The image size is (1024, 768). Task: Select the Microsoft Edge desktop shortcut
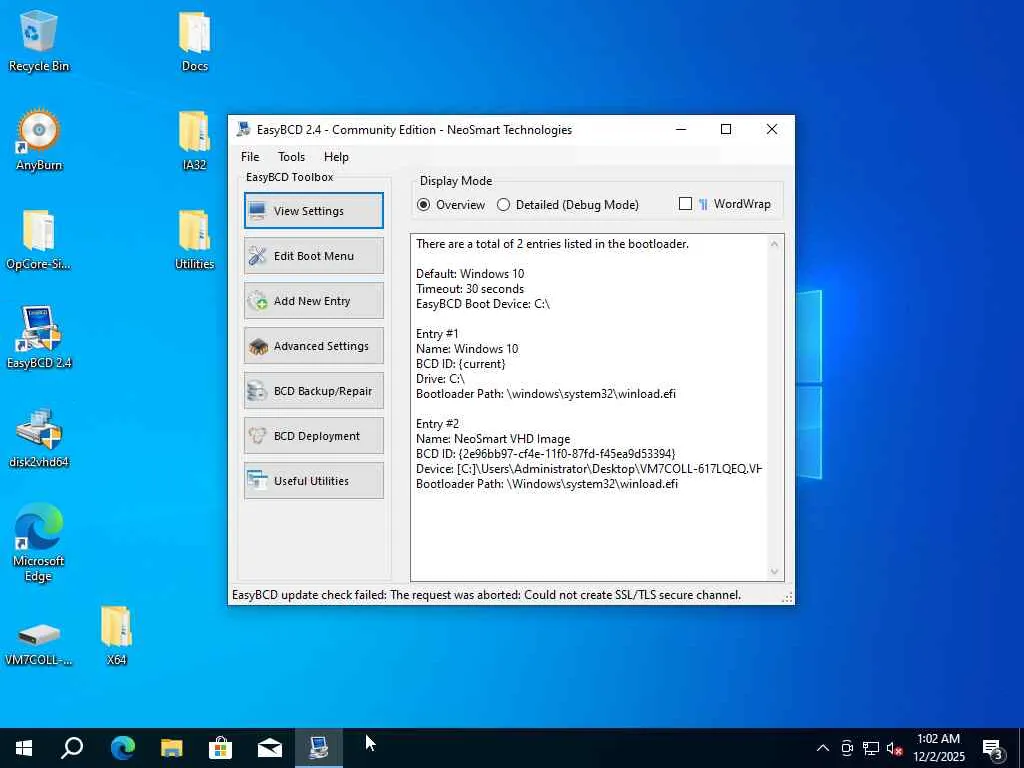click(39, 542)
